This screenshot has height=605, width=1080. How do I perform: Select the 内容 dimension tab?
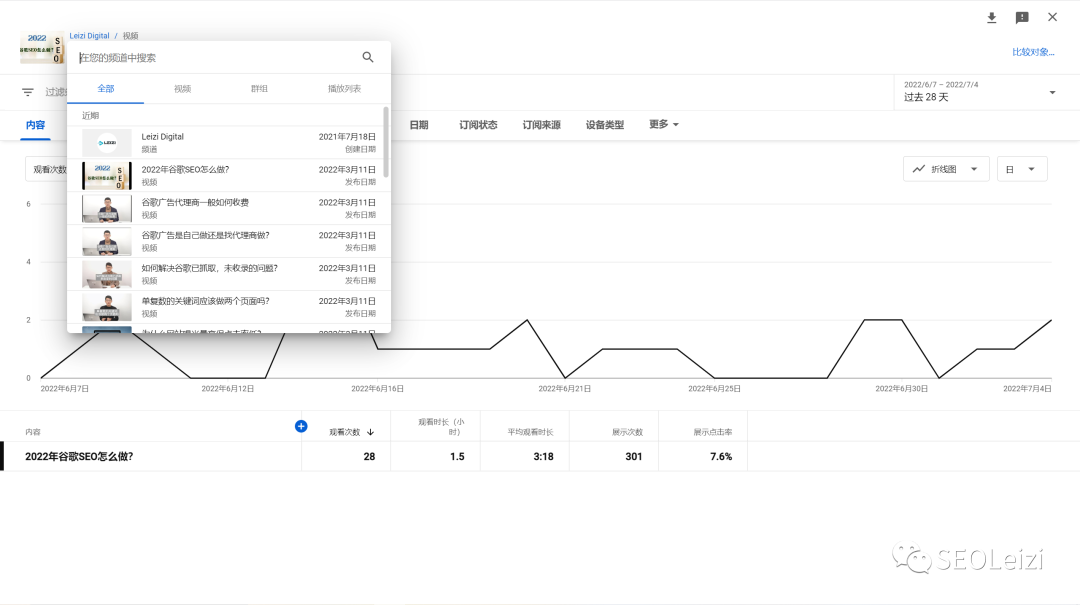[35, 125]
